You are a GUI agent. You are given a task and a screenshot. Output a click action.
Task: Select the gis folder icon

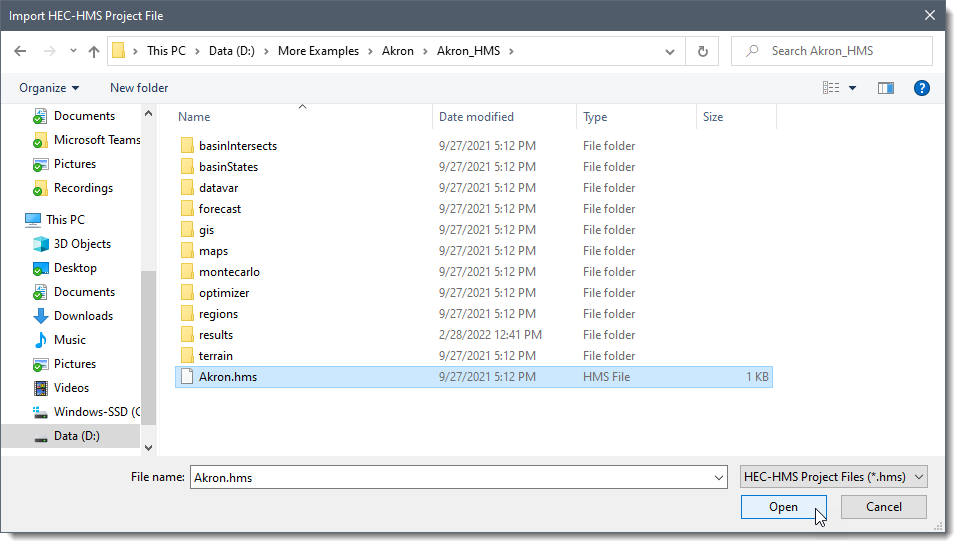[187, 229]
